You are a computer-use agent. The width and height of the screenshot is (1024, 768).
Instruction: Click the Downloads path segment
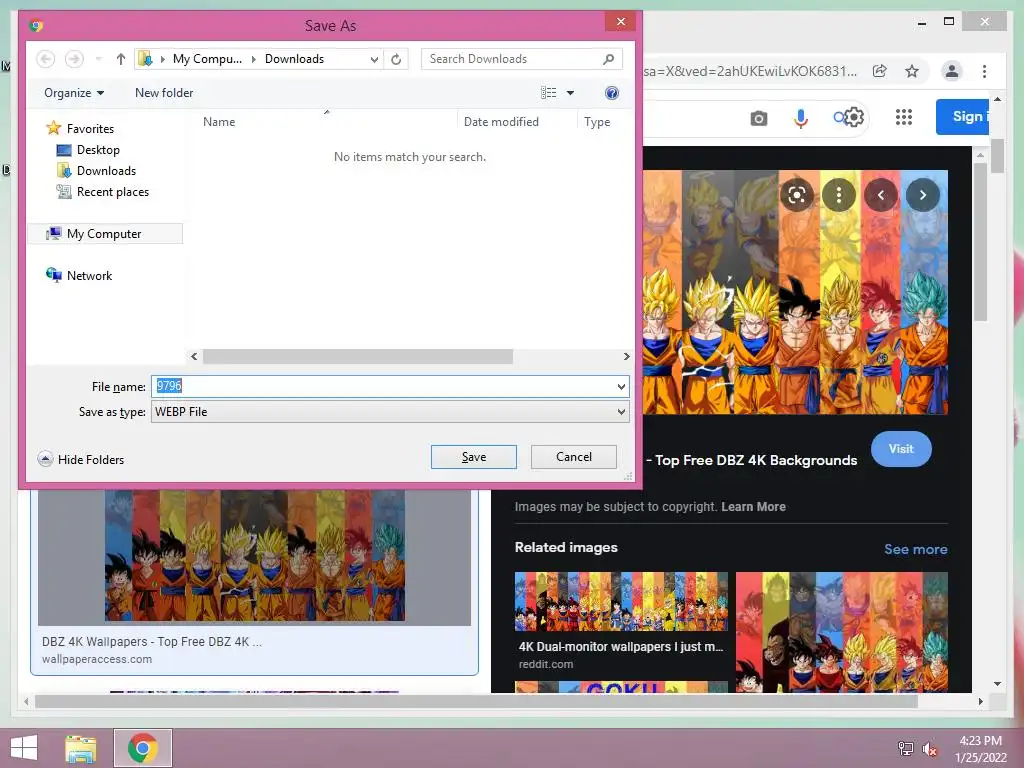click(295, 59)
